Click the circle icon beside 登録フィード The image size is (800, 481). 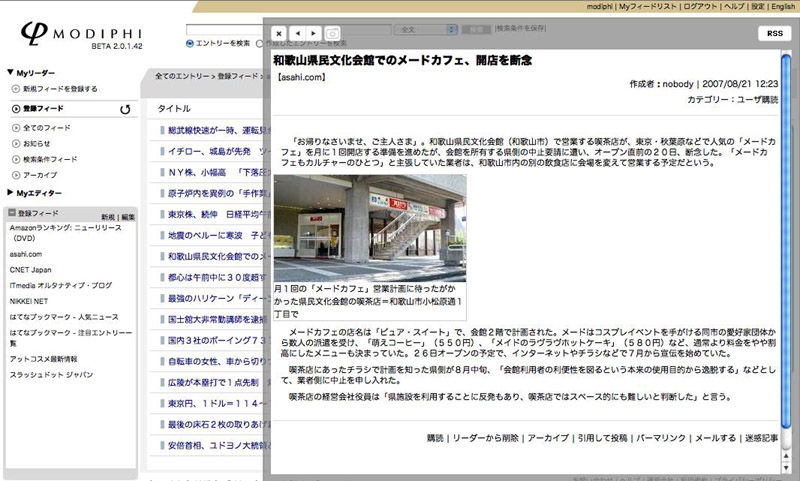16,109
